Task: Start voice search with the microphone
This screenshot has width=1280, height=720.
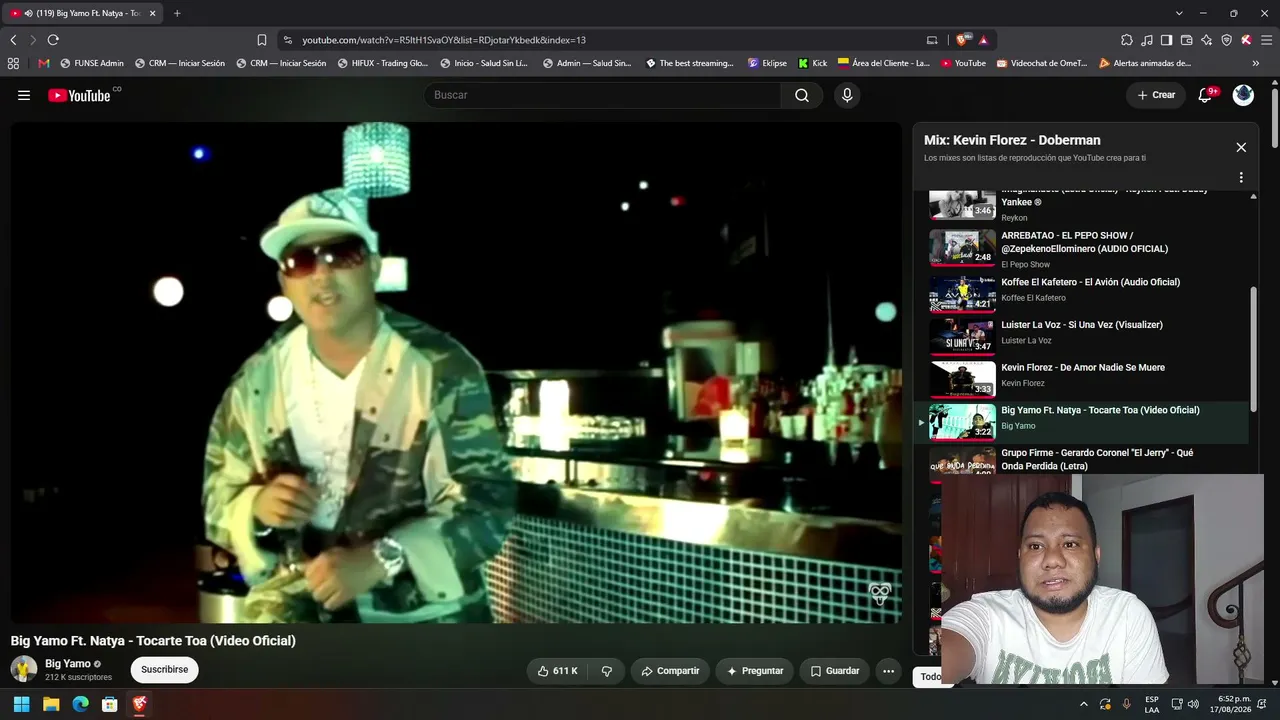Action: [x=847, y=95]
